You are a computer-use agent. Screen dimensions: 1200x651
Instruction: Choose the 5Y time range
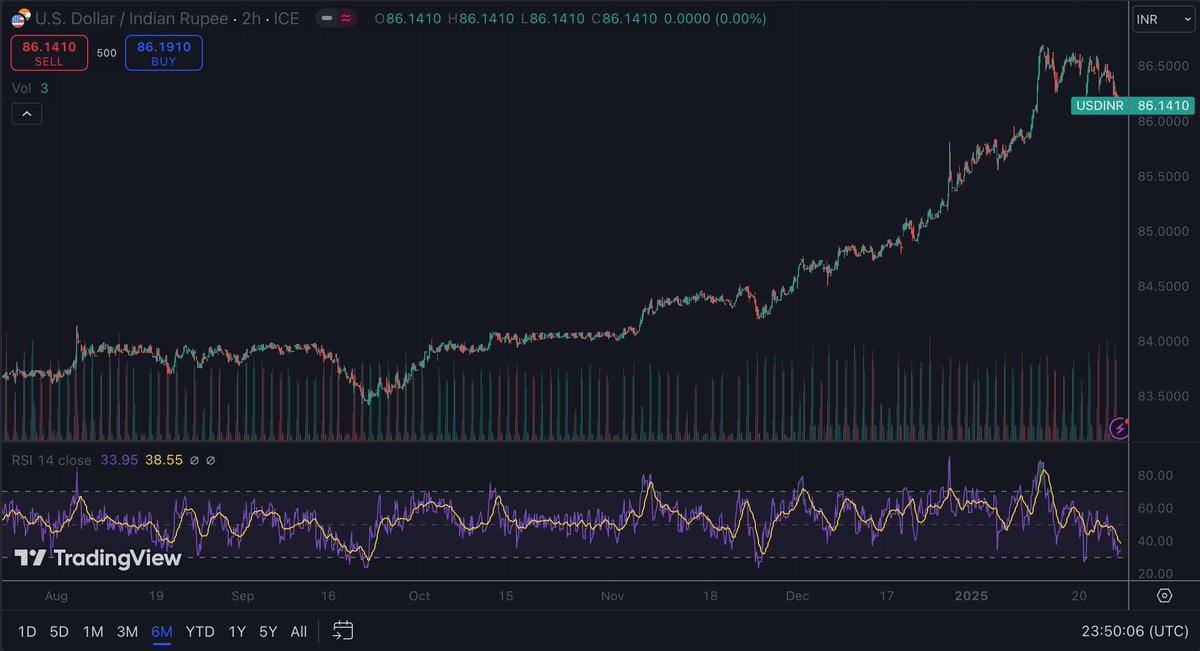[x=268, y=631]
